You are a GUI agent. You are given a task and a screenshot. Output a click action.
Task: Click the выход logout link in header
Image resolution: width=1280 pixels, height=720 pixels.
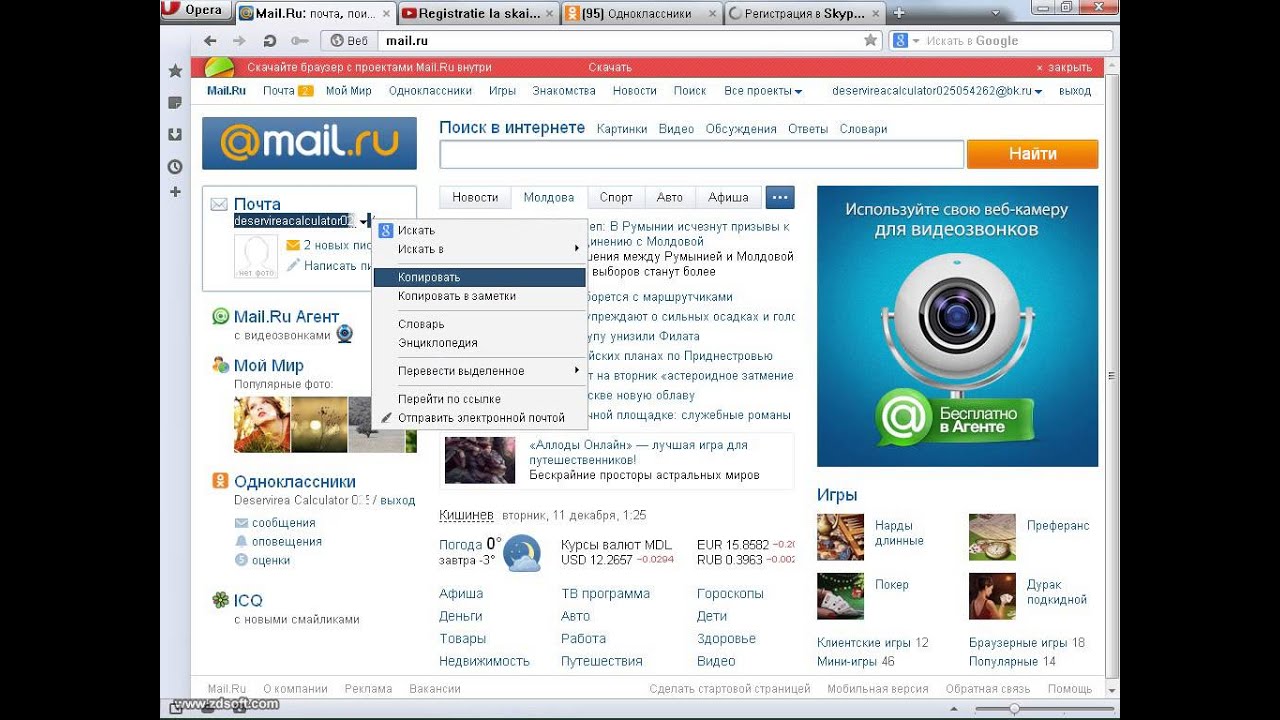pyautogui.click(x=1075, y=91)
